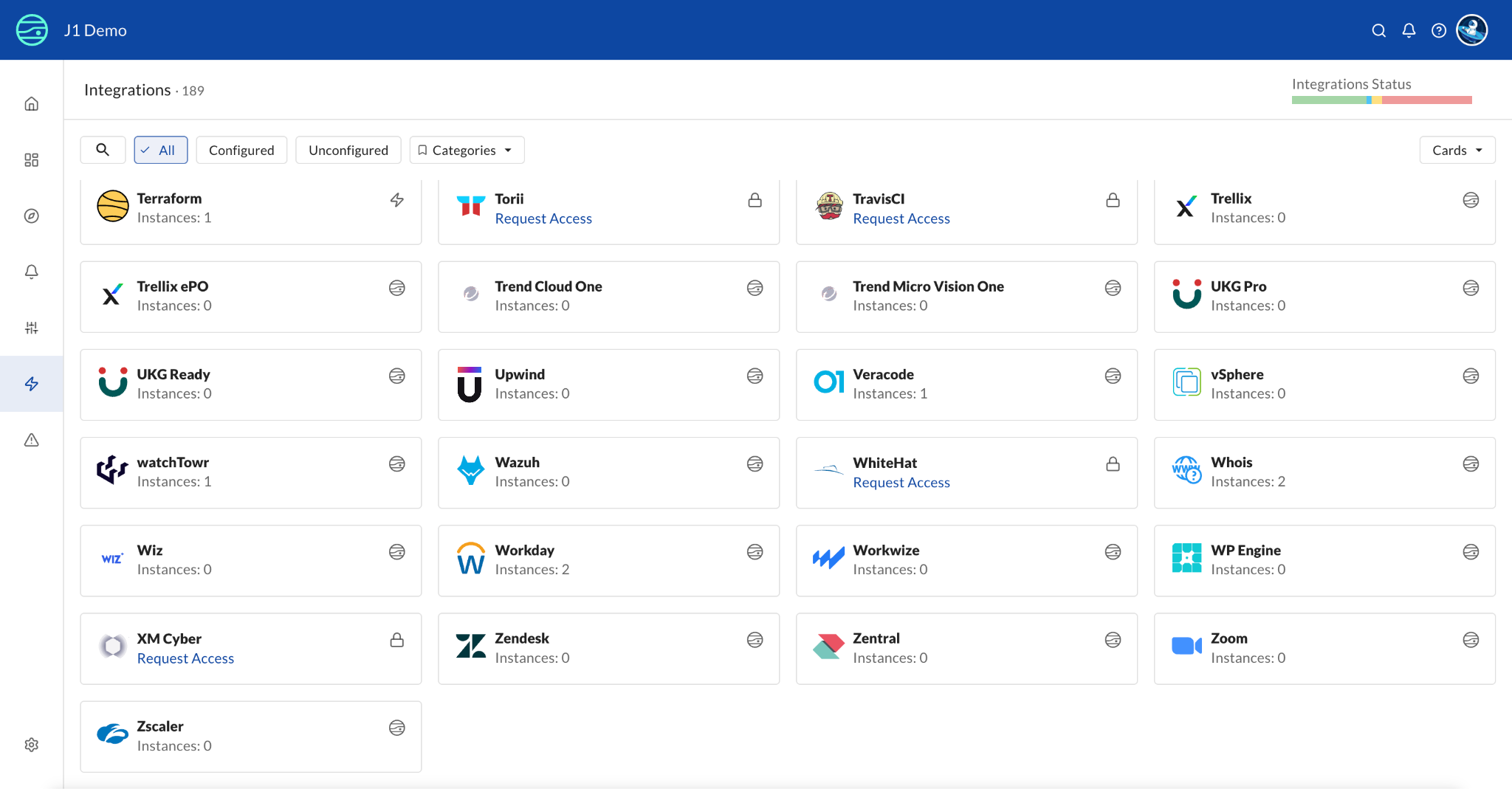The width and height of the screenshot is (1512, 789).
Task: Click Request Access on XM Cyber card
Action: (x=185, y=658)
